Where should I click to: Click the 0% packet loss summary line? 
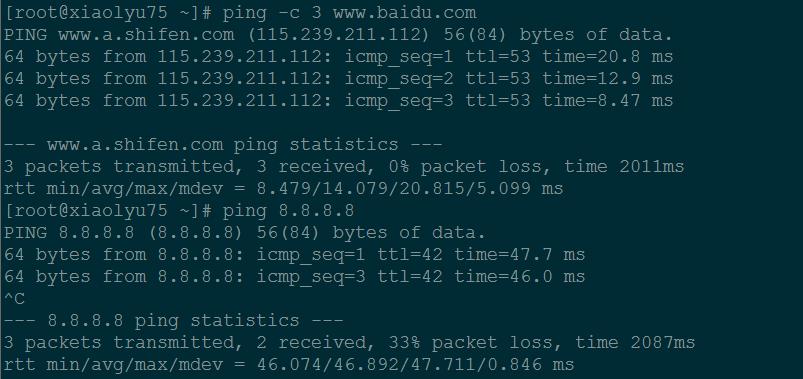coord(344,167)
